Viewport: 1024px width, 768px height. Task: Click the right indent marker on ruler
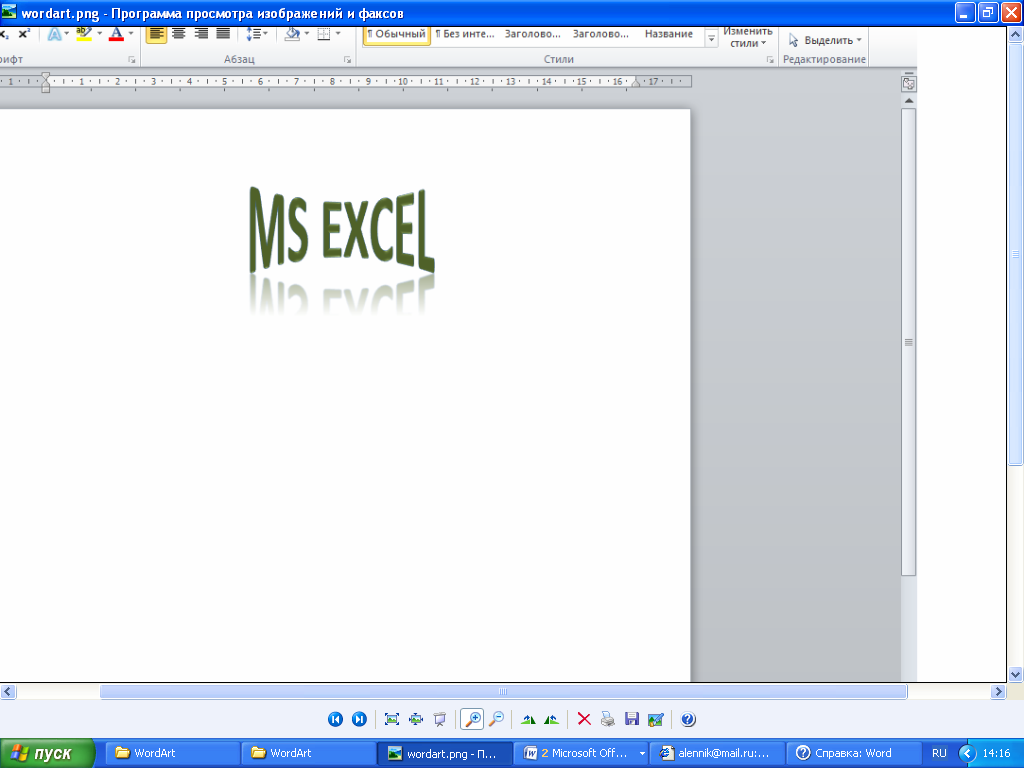[x=635, y=84]
